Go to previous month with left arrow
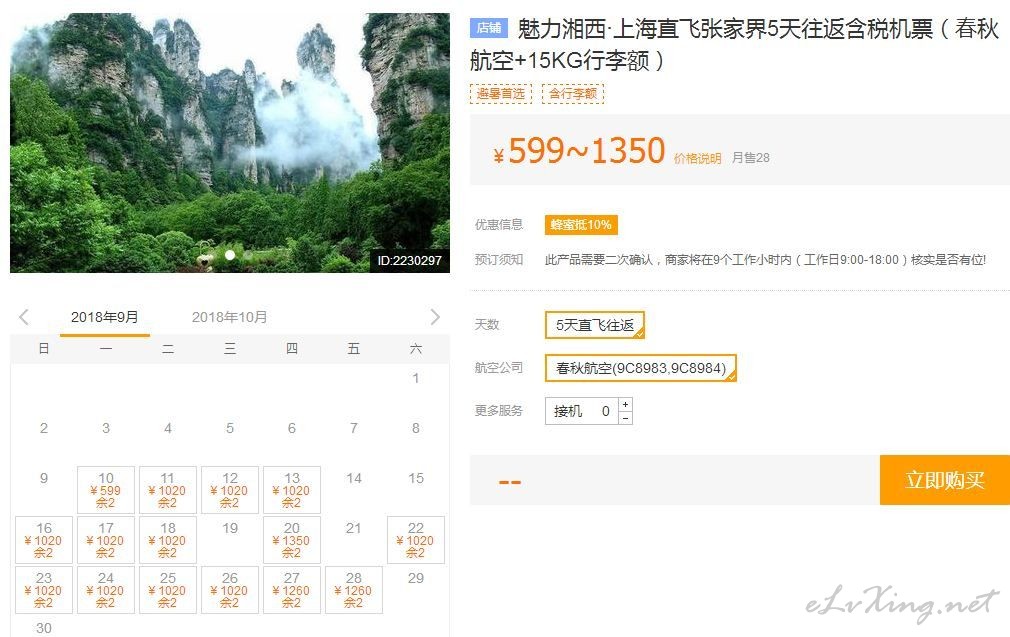The width and height of the screenshot is (1010, 637). coord(24,317)
